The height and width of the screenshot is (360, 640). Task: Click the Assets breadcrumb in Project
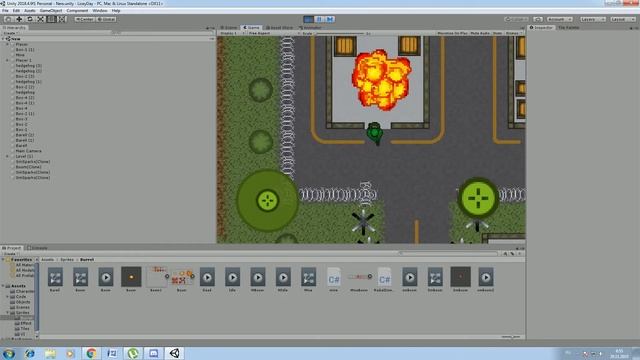47,260
